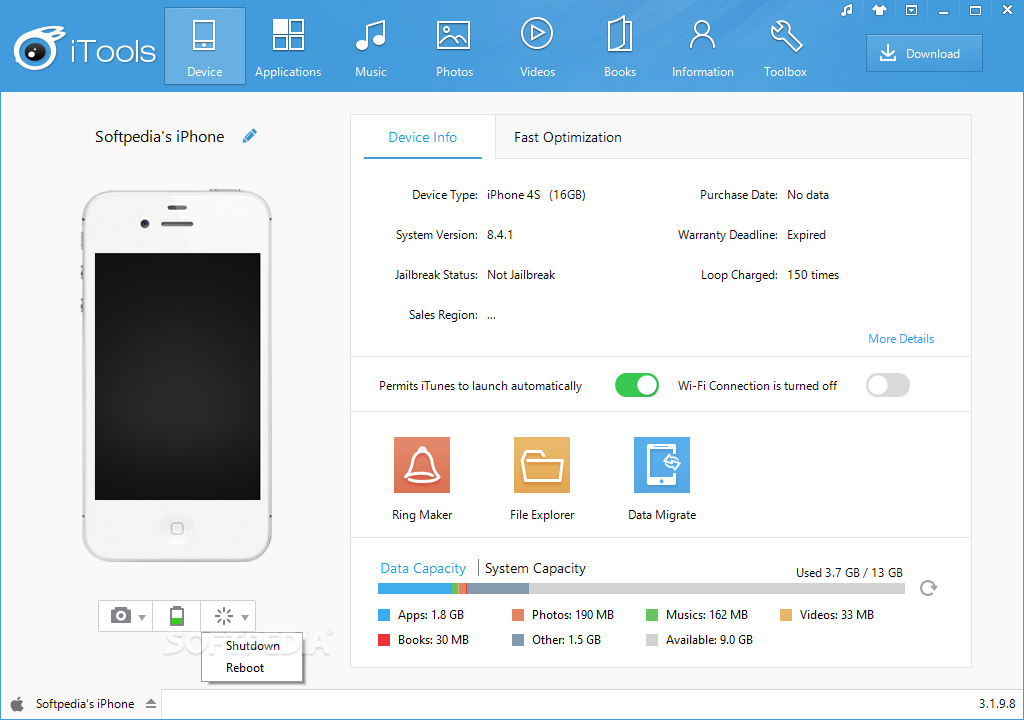Screen dimensions: 1024x720
Task: Eject Softpedia's iPhone in status bar
Action: click(x=151, y=704)
